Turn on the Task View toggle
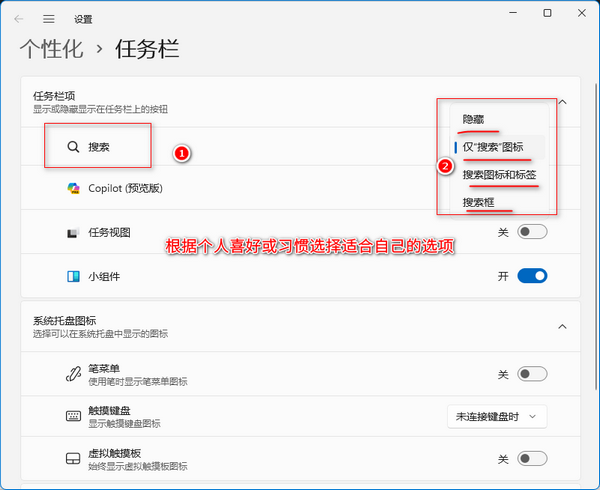Image resolution: width=600 pixels, height=490 pixels. 532,232
